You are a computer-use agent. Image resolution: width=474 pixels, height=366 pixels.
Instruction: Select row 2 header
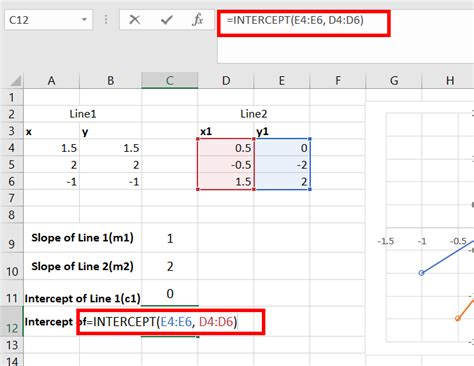click(x=12, y=114)
